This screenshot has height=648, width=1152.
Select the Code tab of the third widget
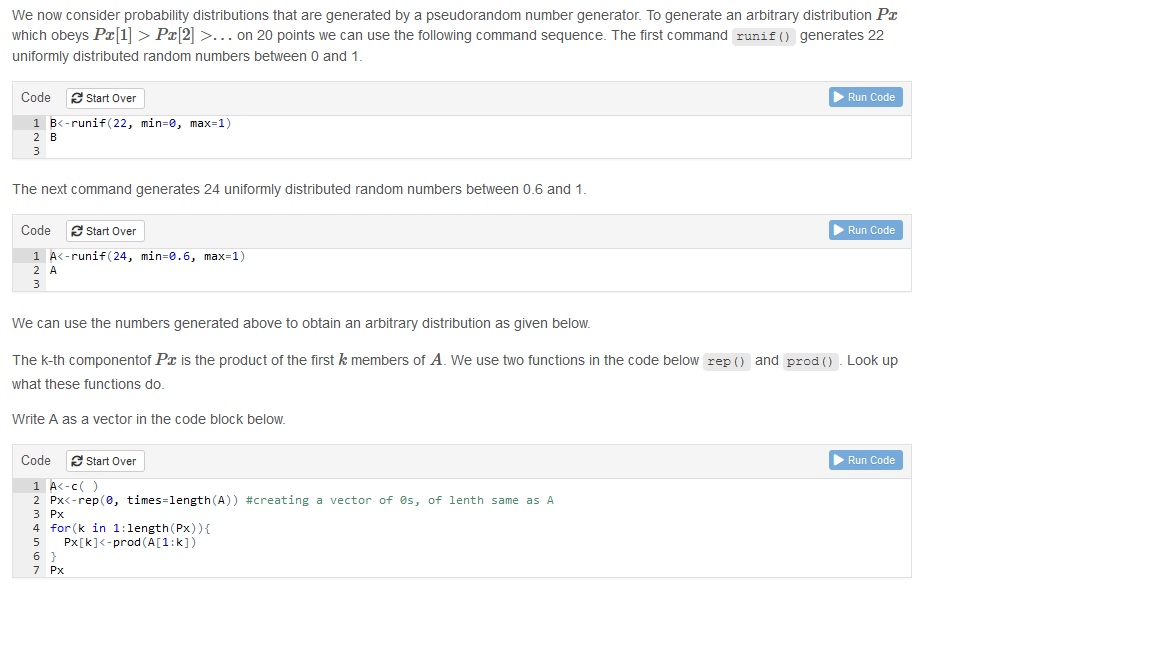35,460
